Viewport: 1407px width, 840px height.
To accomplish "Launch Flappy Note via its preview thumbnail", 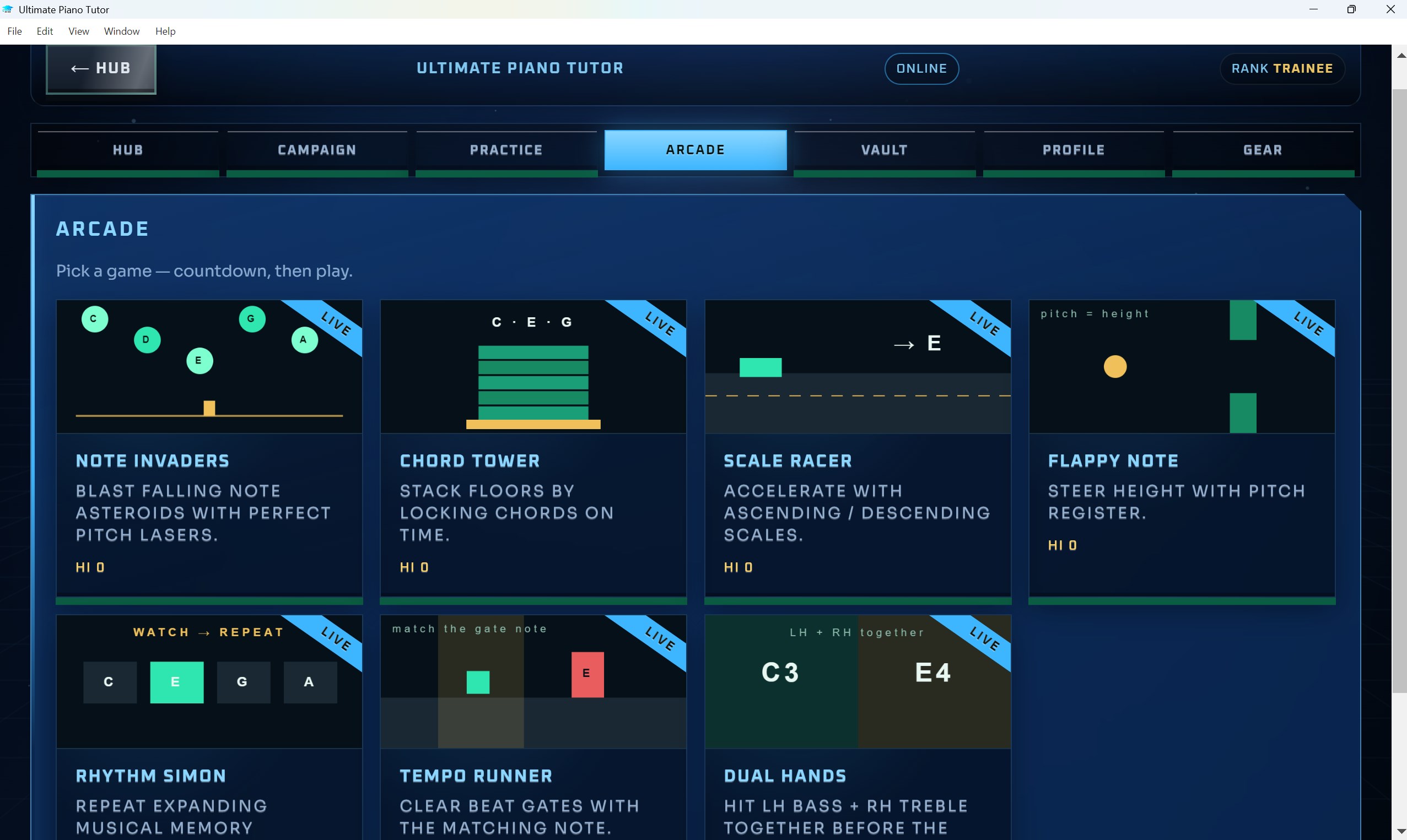I will point(1182,367).
